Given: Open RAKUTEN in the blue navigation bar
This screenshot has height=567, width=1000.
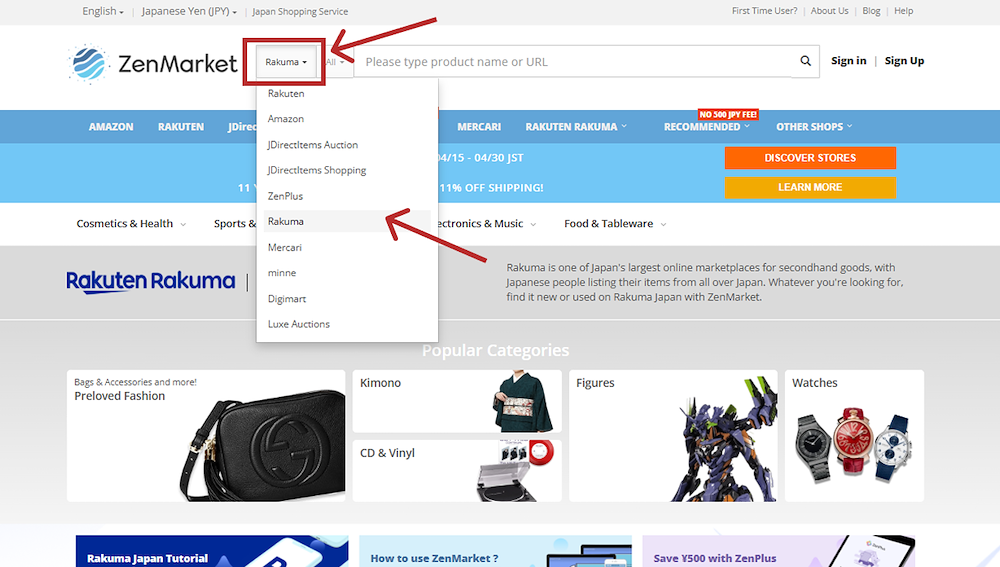Looking at the screenshot, I should [181, 127].
